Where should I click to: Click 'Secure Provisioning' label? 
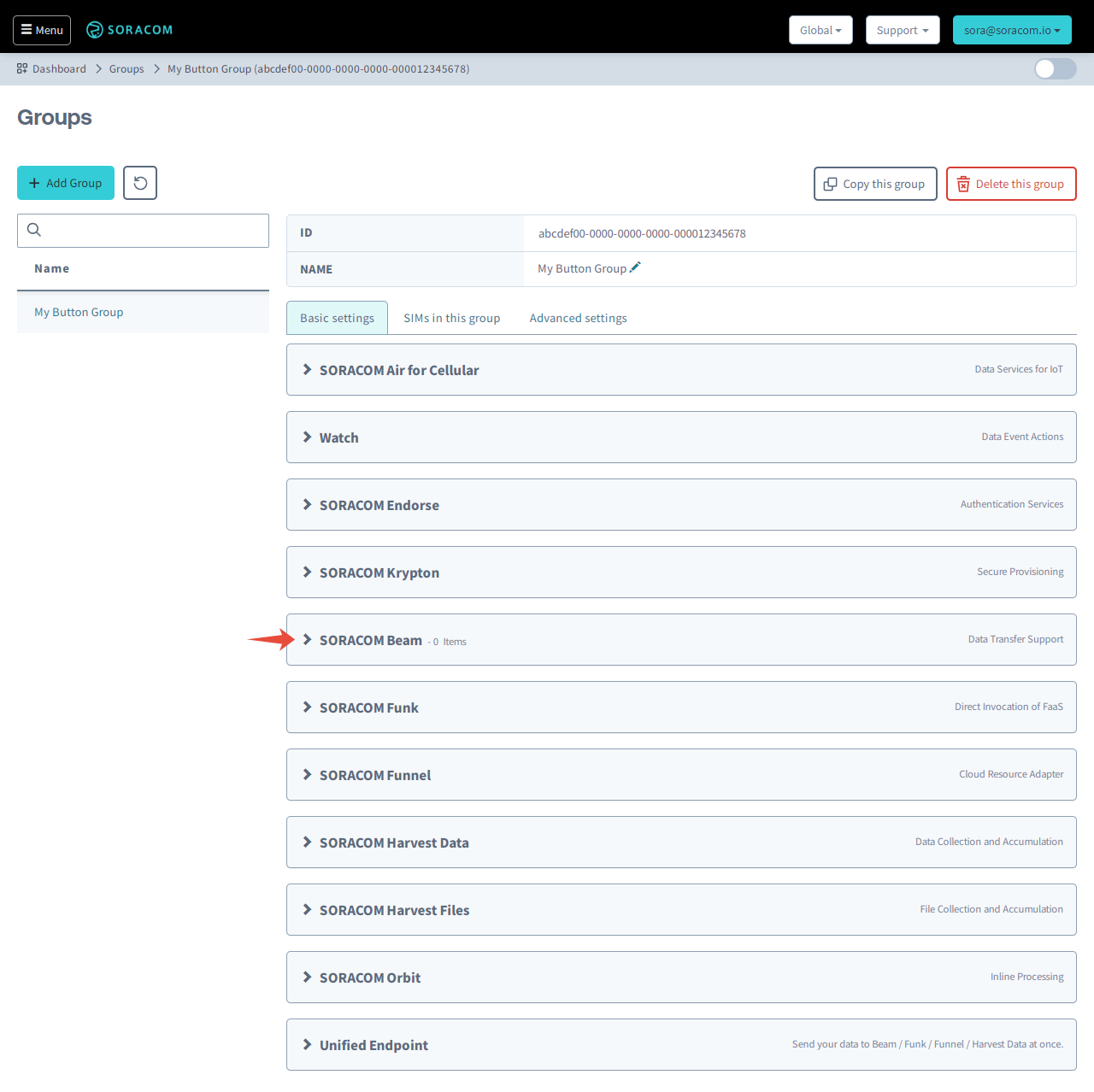pos(1020,572)
